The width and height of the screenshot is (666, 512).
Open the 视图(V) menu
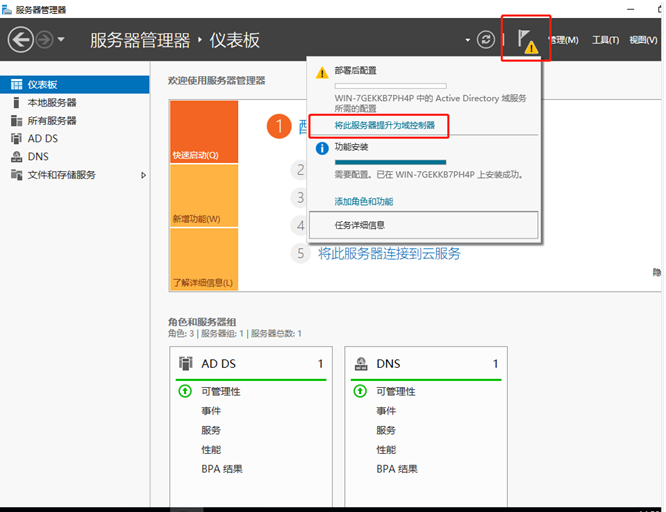coord(643,40)
